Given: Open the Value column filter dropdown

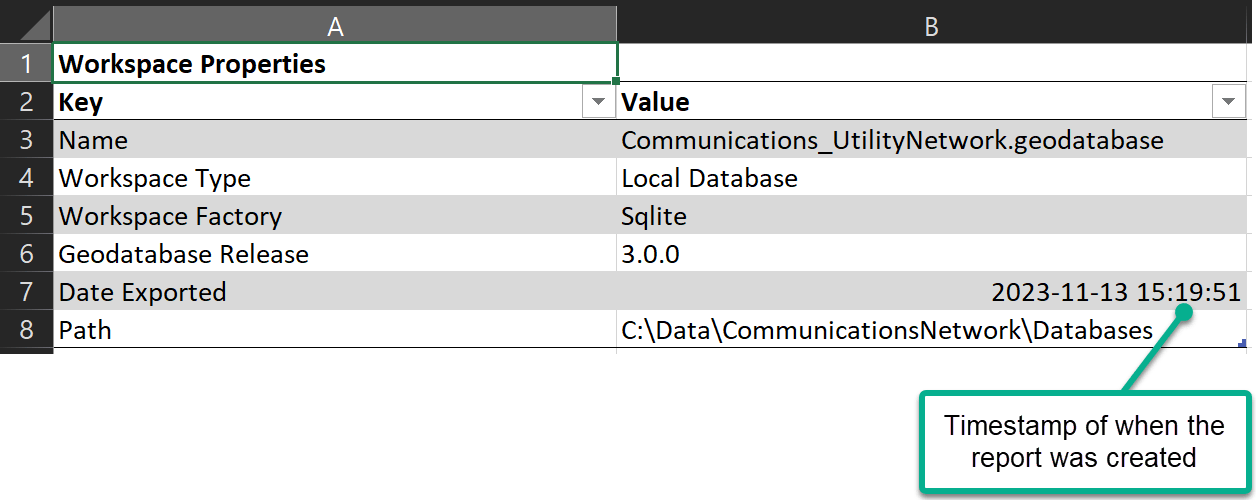Looking at the screenshot, I should point(1228,102).
